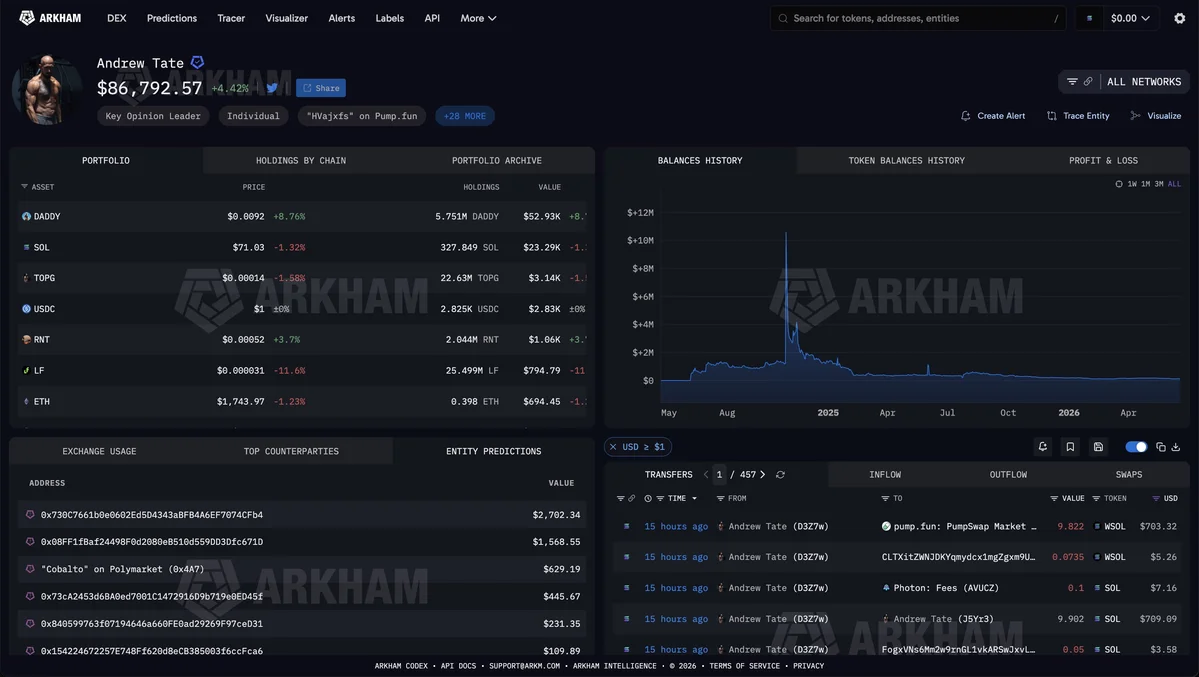Open the ALL NETWORKS filter
1199x677 pixels.
click(x=1123, y=82)
